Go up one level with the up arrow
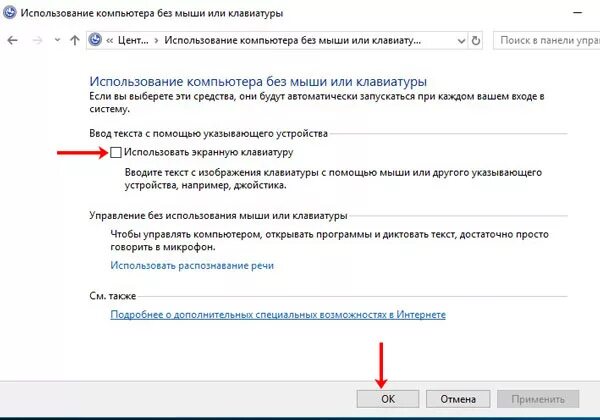Viewport: 600px width, 420px height. pyautogui.click(x=75, y=40)
